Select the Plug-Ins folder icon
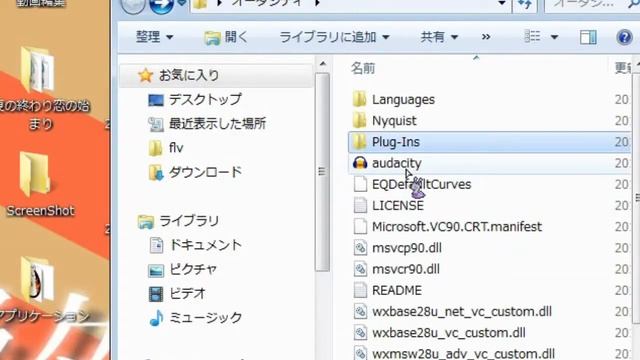This screenshot has height=360, width=640. [x=360, y=142]
